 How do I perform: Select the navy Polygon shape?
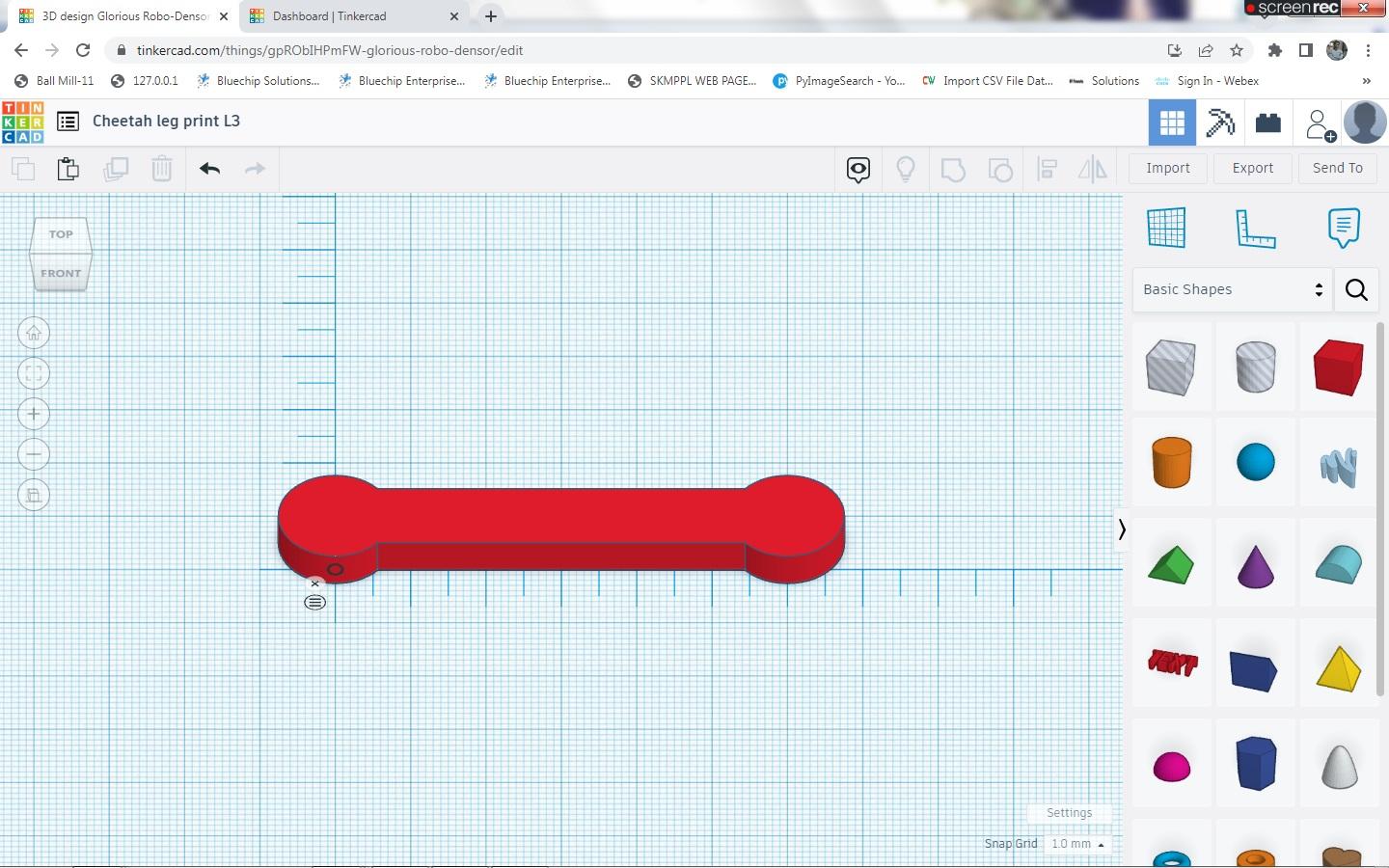pos(1256,763)
